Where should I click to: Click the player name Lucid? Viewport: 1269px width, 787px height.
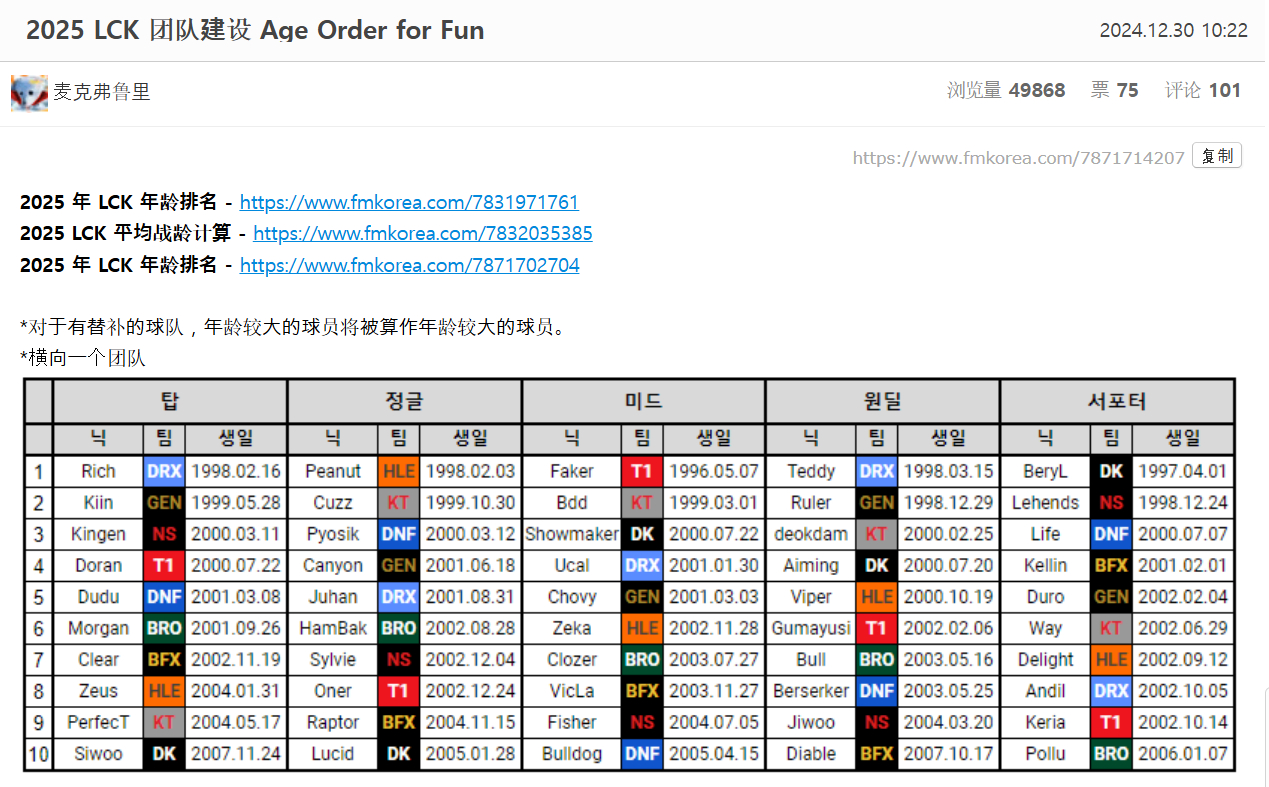pos(333,754)
